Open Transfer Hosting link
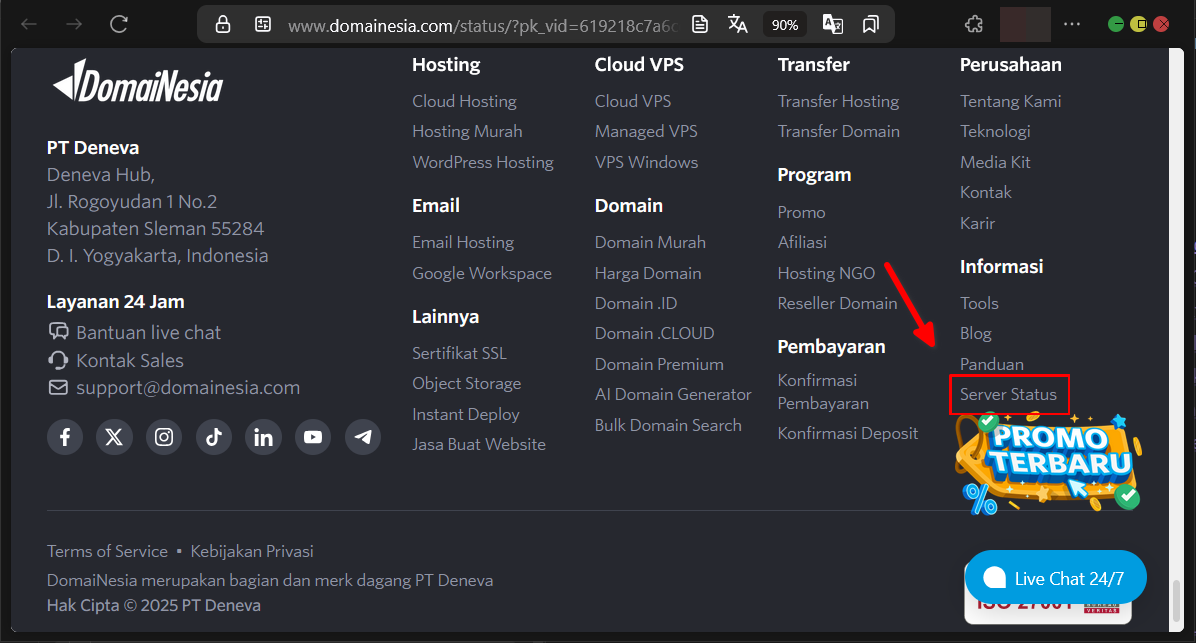The height and width of the screenshot is (643, 1196). (x=838, y=101)
